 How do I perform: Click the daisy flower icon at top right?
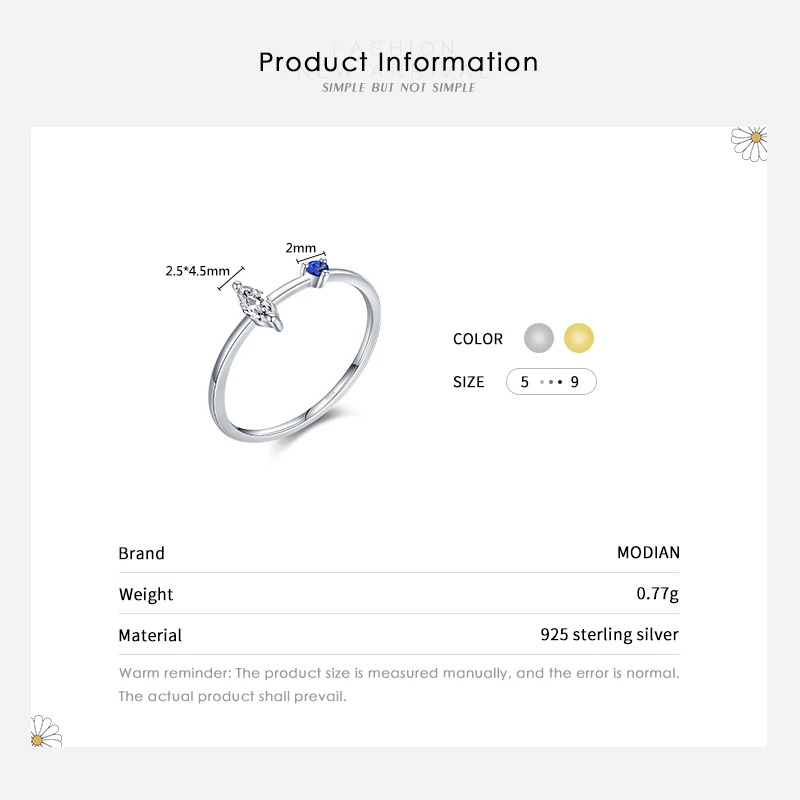click(749, 142)
